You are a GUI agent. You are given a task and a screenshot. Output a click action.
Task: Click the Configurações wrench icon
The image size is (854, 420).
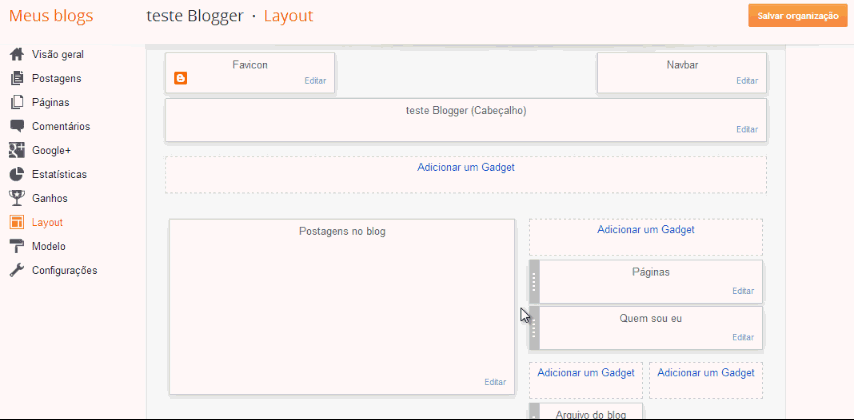click(17, 270)
